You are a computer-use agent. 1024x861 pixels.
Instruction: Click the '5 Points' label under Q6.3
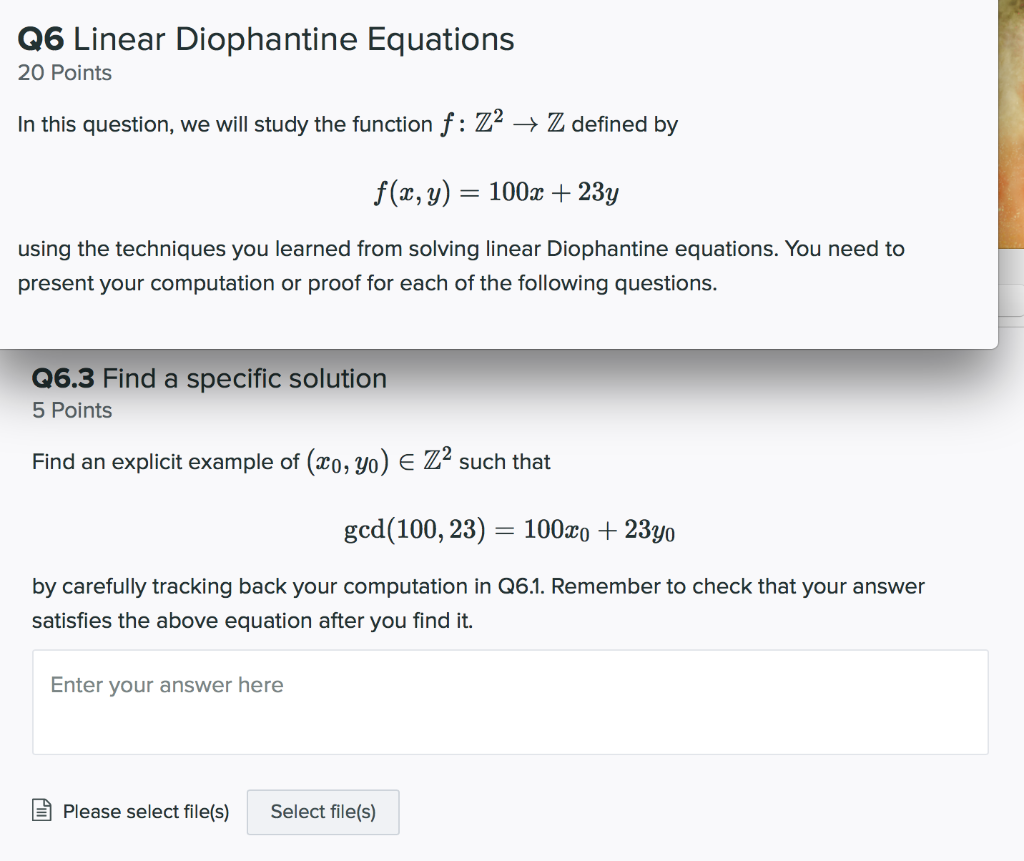click(72, 410)
